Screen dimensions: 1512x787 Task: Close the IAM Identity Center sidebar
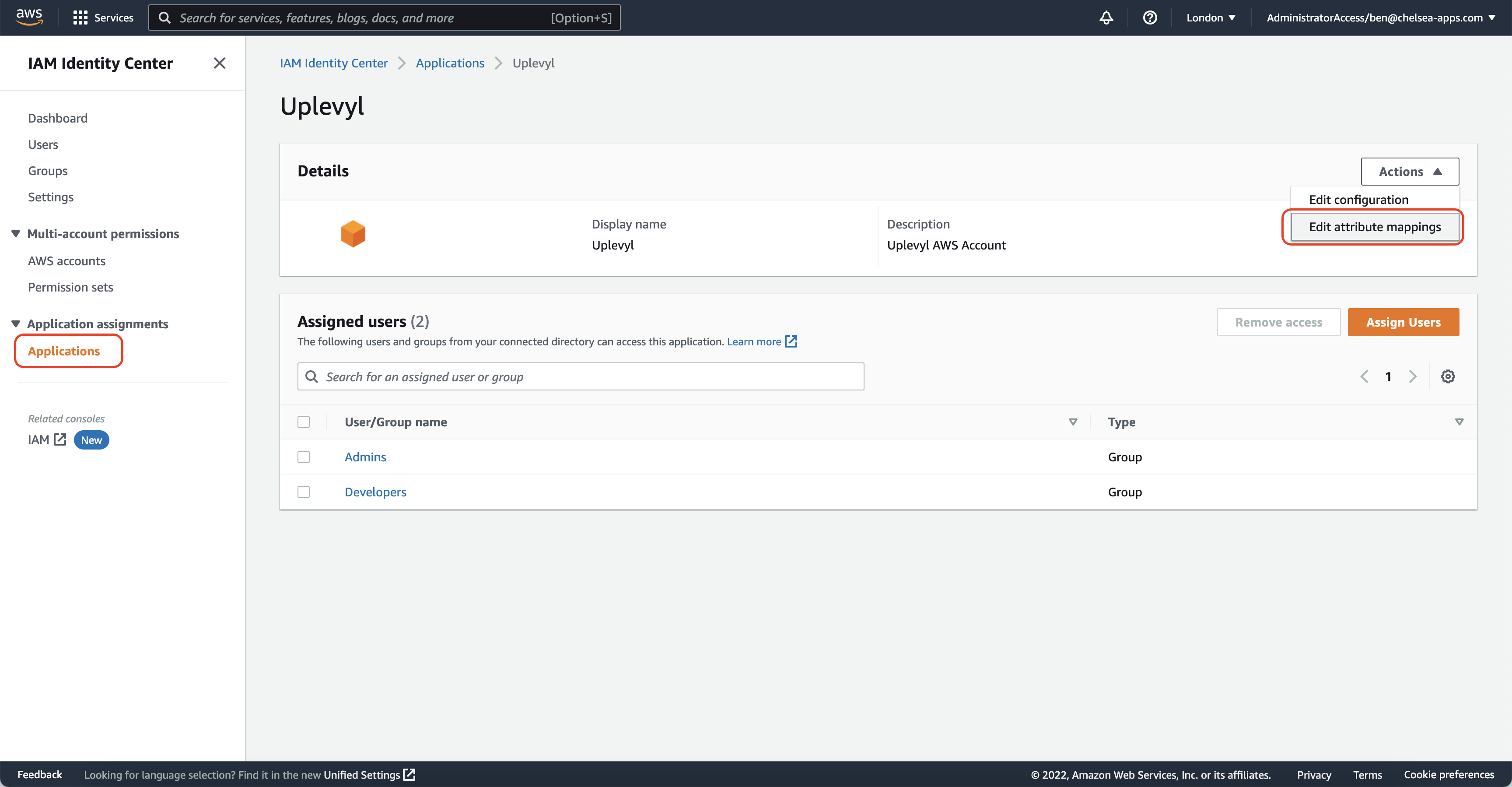(x=220, y=63)
